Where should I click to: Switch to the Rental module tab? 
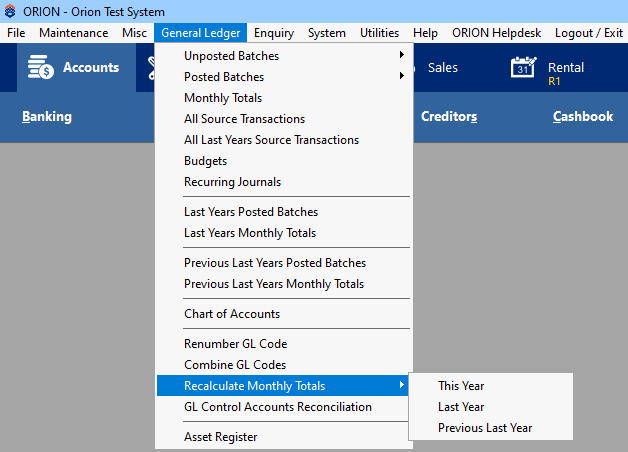(566, 68)
